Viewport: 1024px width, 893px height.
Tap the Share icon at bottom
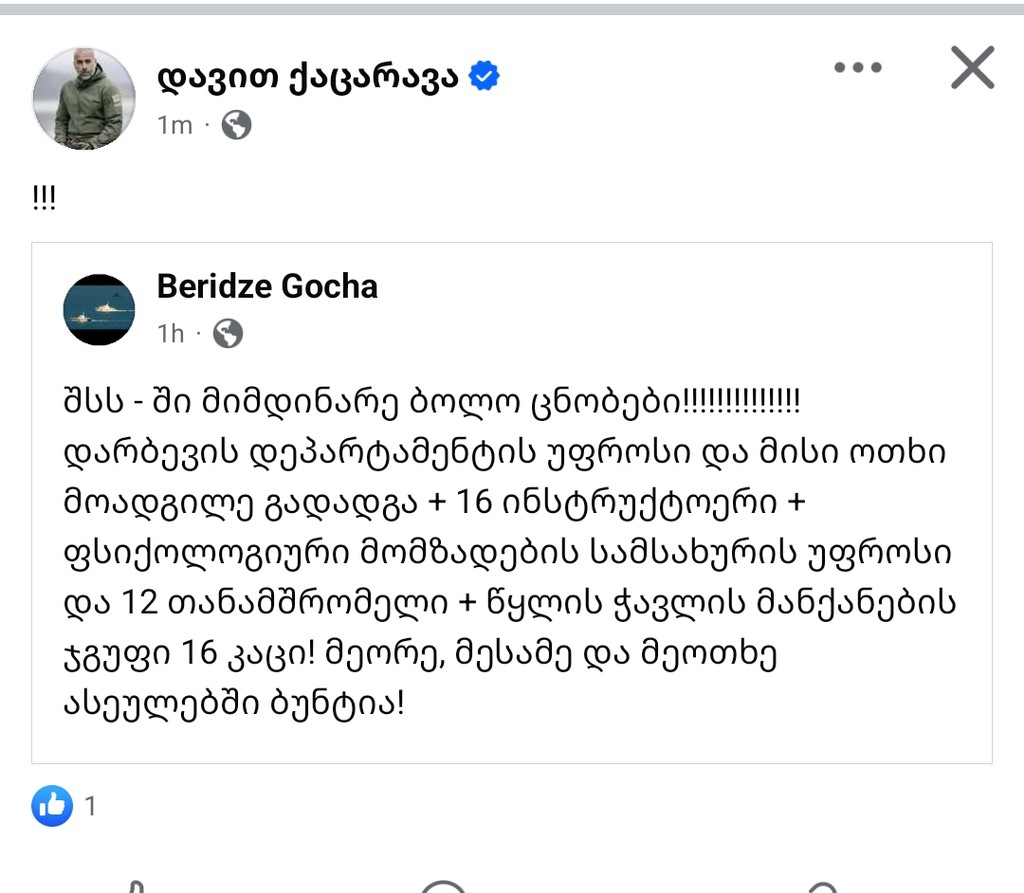pos(820,886)
